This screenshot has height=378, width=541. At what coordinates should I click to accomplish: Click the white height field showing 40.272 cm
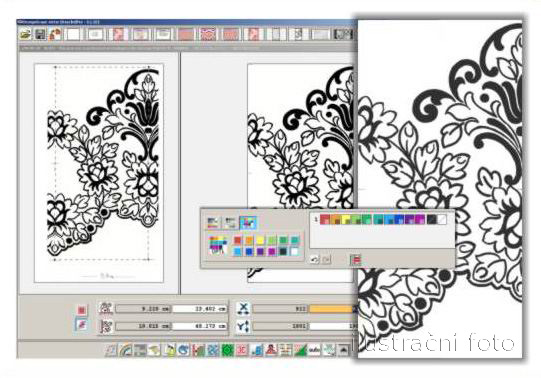200,326
